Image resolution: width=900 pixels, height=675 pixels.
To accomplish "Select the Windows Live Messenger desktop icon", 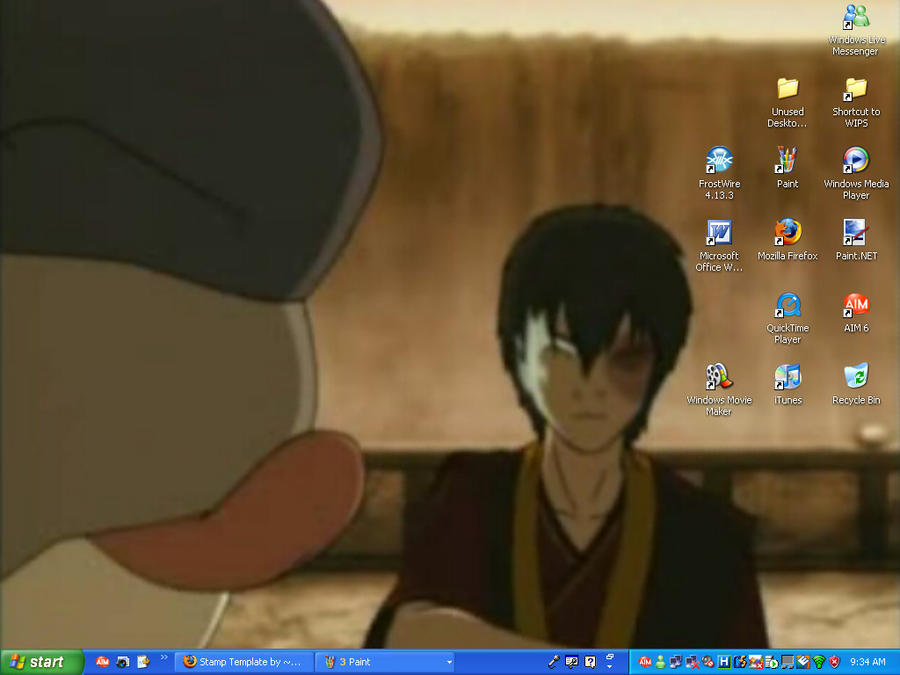I will 856,30.
